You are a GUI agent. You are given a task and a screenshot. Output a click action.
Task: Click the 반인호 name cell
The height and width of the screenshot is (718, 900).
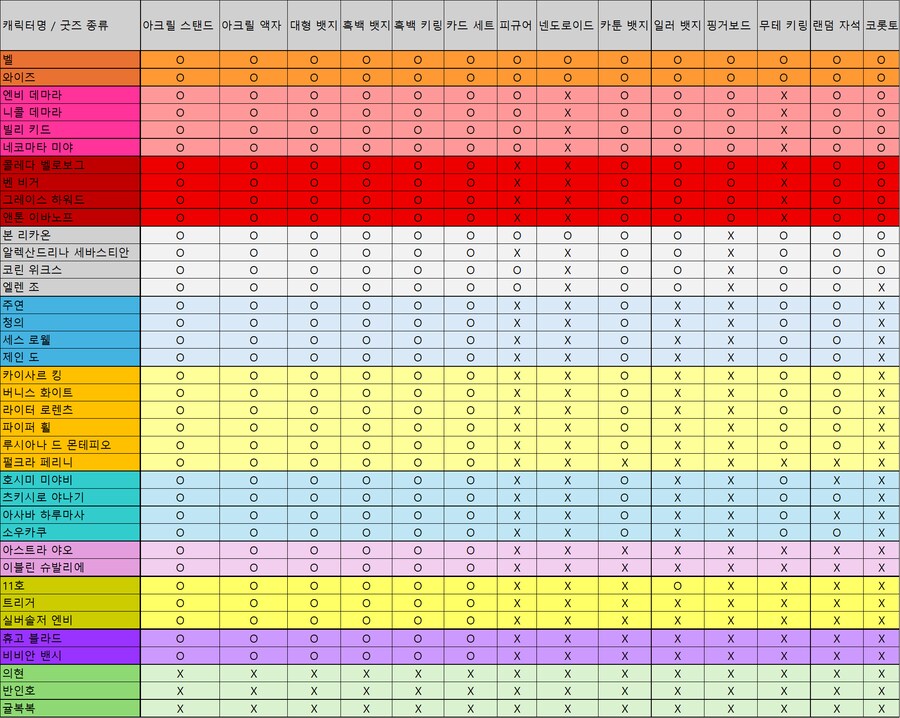click(x=70, y=690)
